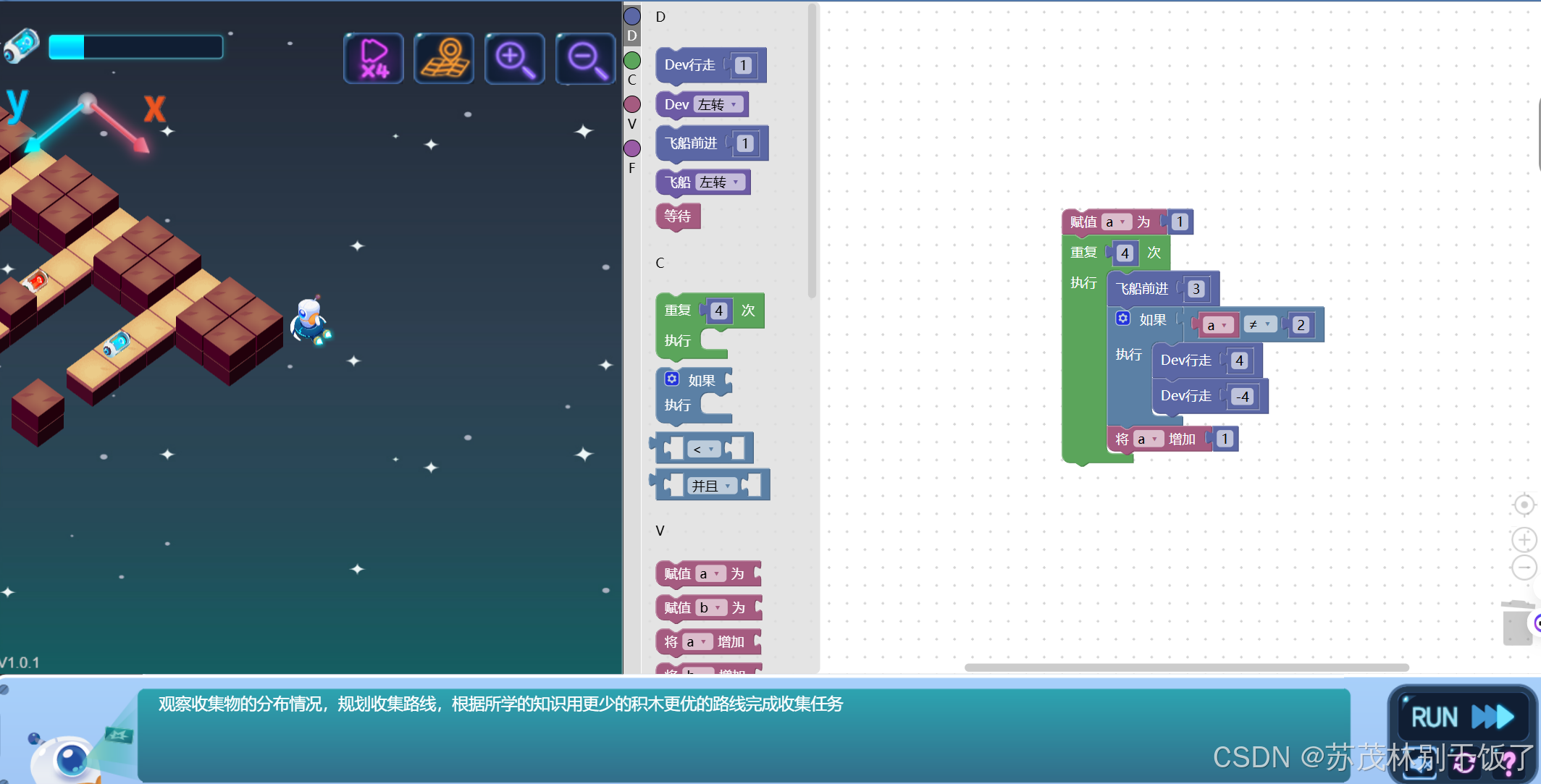Select the purple V category in sidebar
Viewport: 1541px width, 784px height.
(632, 104)
